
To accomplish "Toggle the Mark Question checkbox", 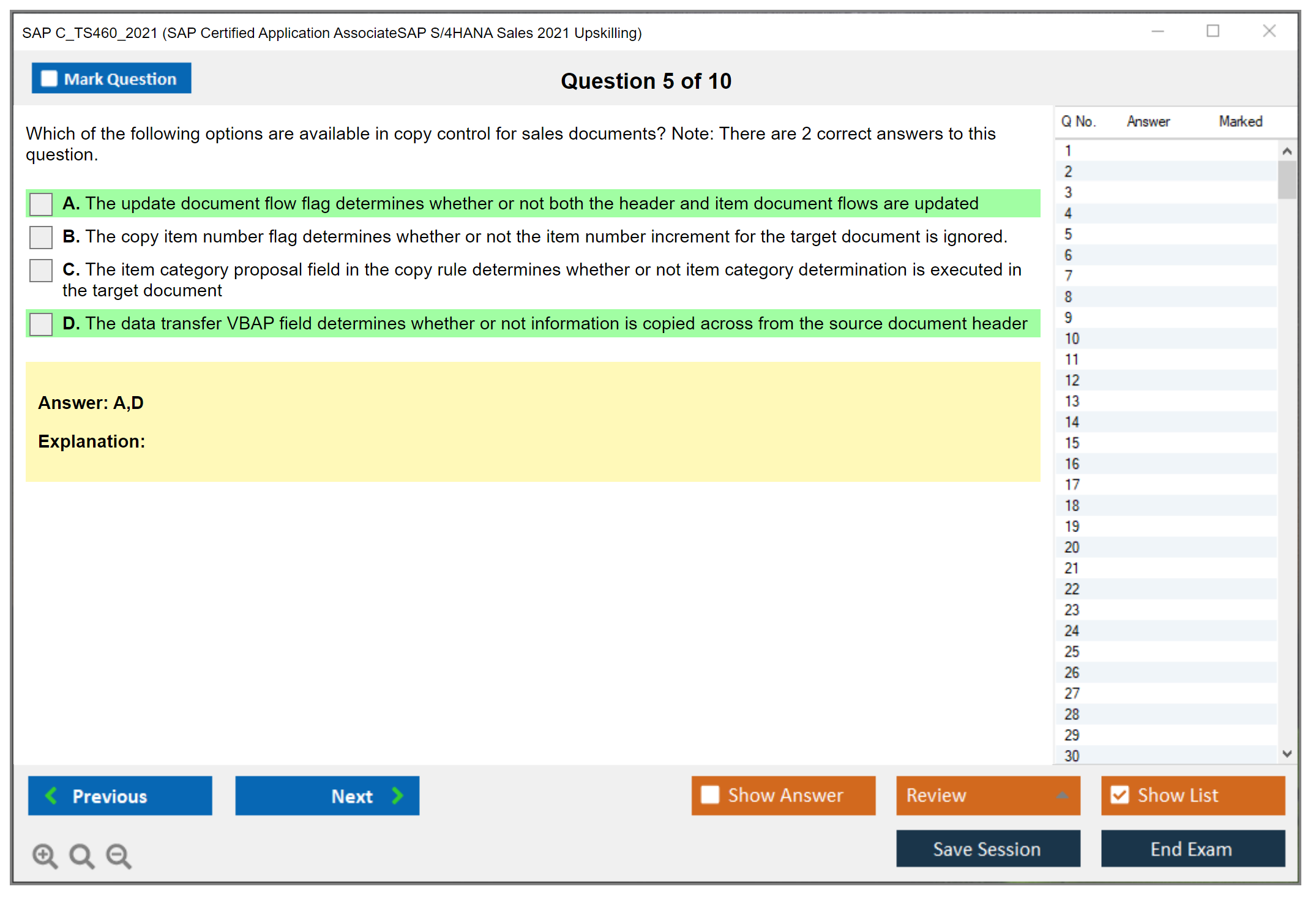I will pos(49,79).
